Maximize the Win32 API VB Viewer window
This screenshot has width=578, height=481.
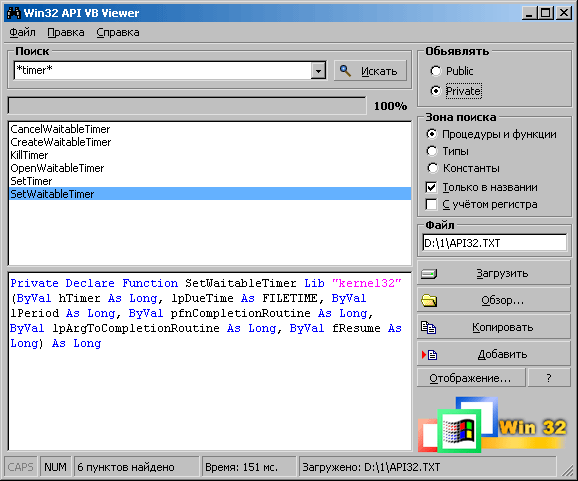click(546, 13)
